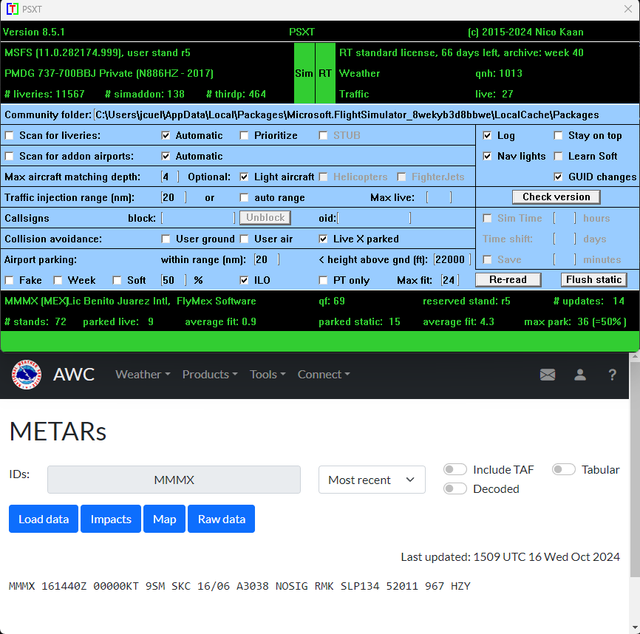Enable the Soft parking checkbox
The width and height of the screenshot is (640, 634).
click(117, 280)
